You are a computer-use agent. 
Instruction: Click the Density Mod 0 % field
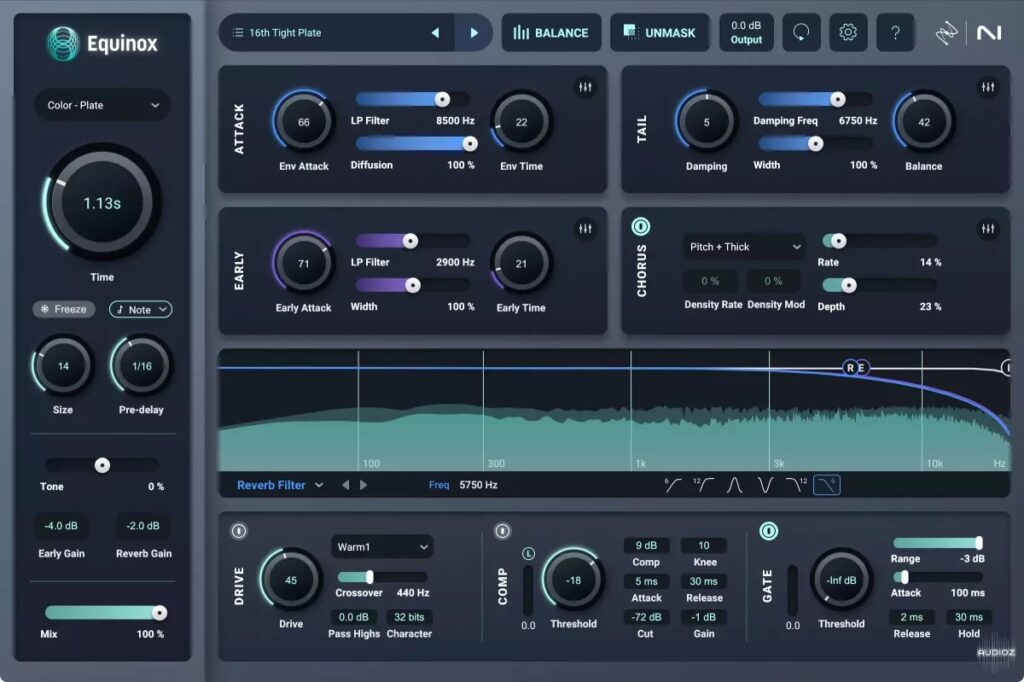pyautogui.click(x=773, y=281)
